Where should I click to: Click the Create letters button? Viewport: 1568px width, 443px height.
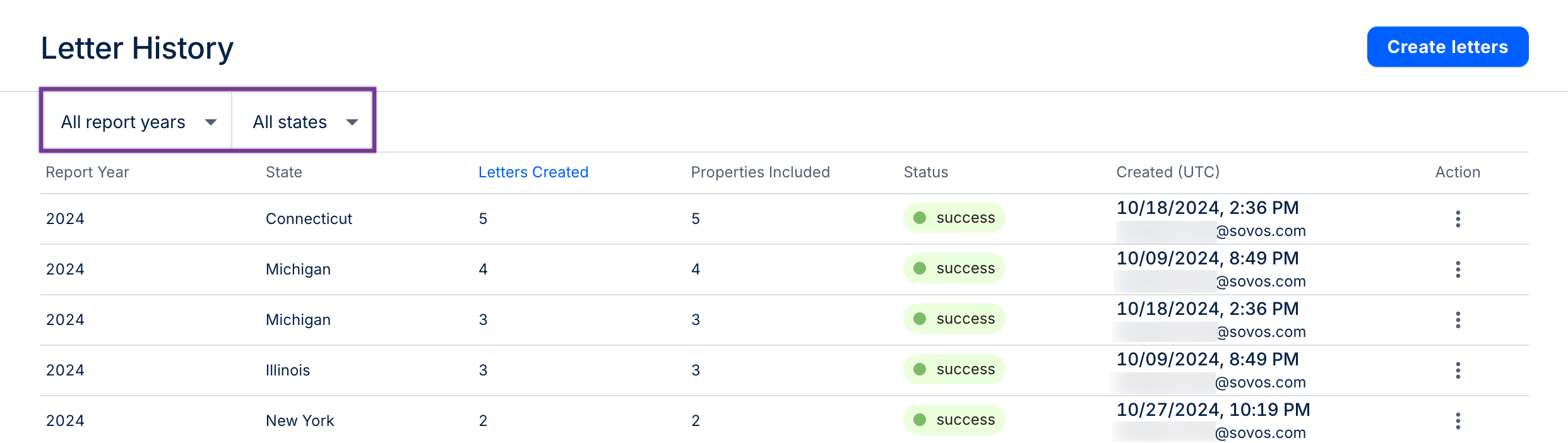[1447, 47]
